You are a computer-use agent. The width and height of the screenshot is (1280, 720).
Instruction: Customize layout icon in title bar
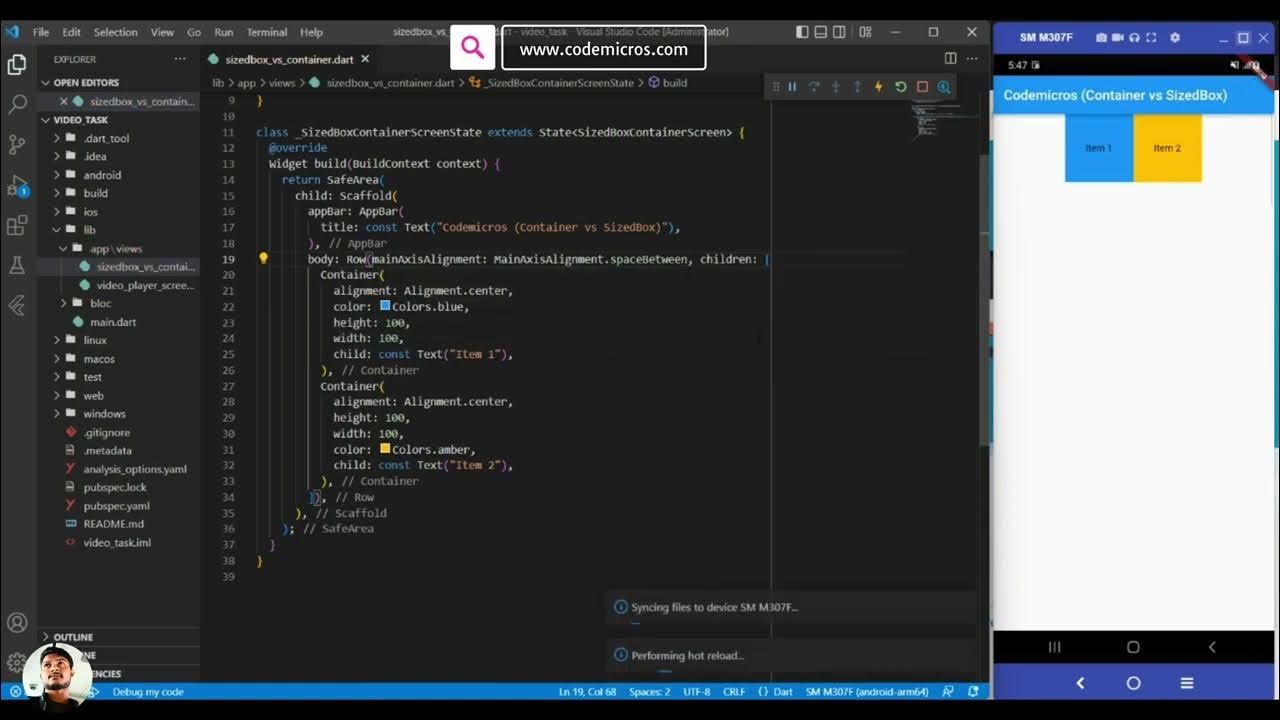point(865,32)
